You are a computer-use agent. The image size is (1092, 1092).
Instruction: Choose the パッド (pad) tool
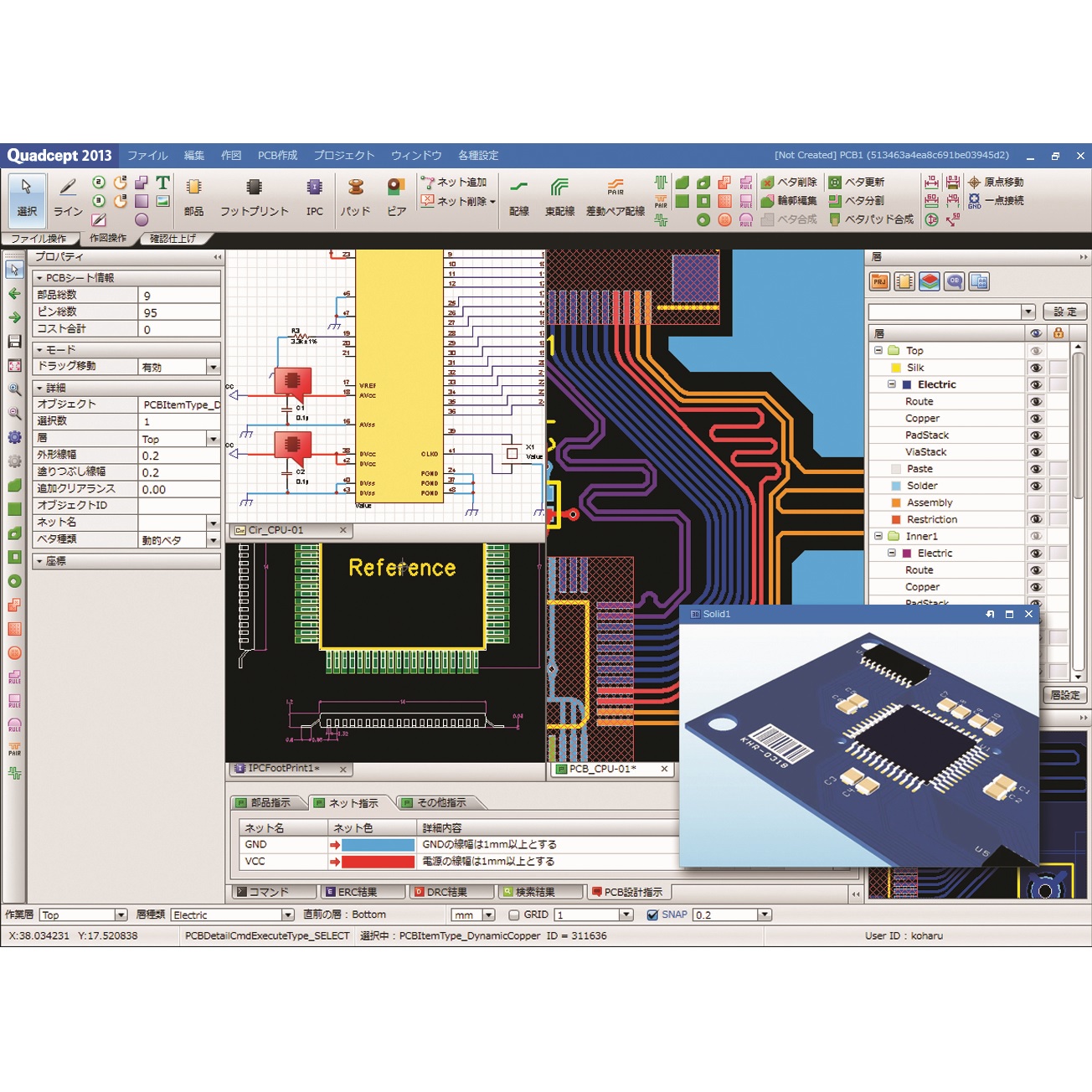point(356,188)
